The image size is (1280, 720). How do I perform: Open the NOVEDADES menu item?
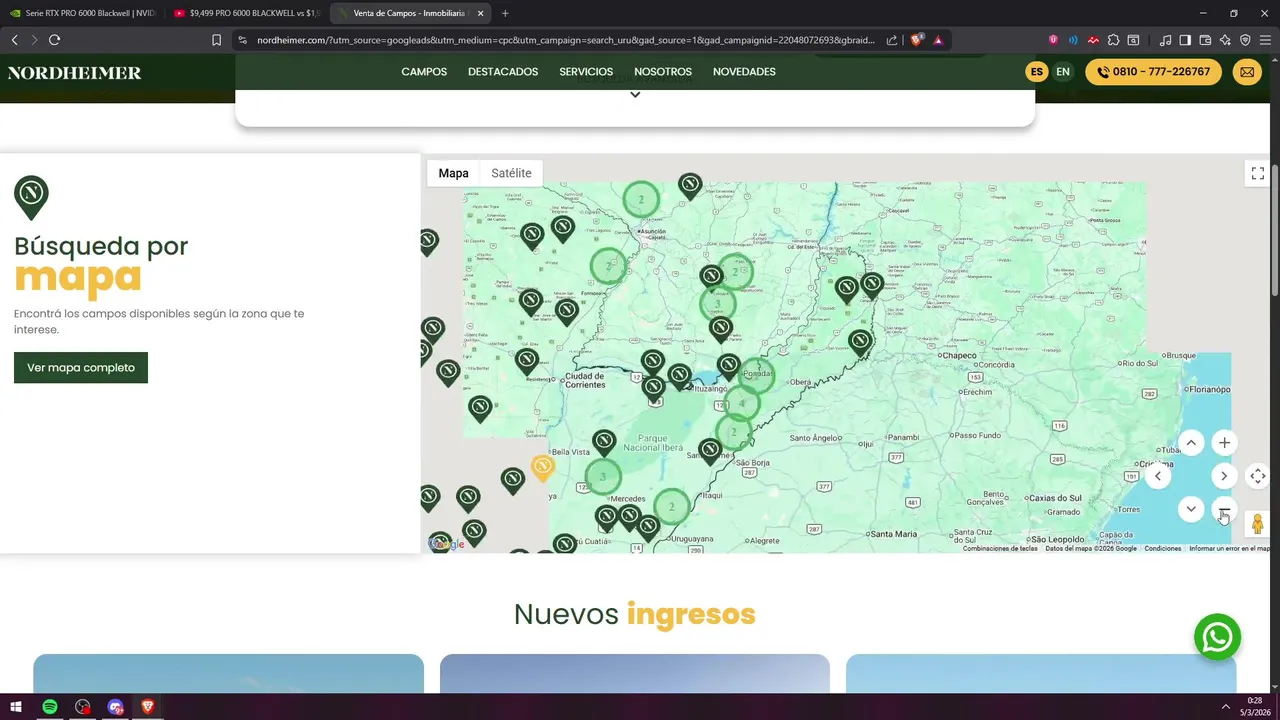tap(744, 72)
